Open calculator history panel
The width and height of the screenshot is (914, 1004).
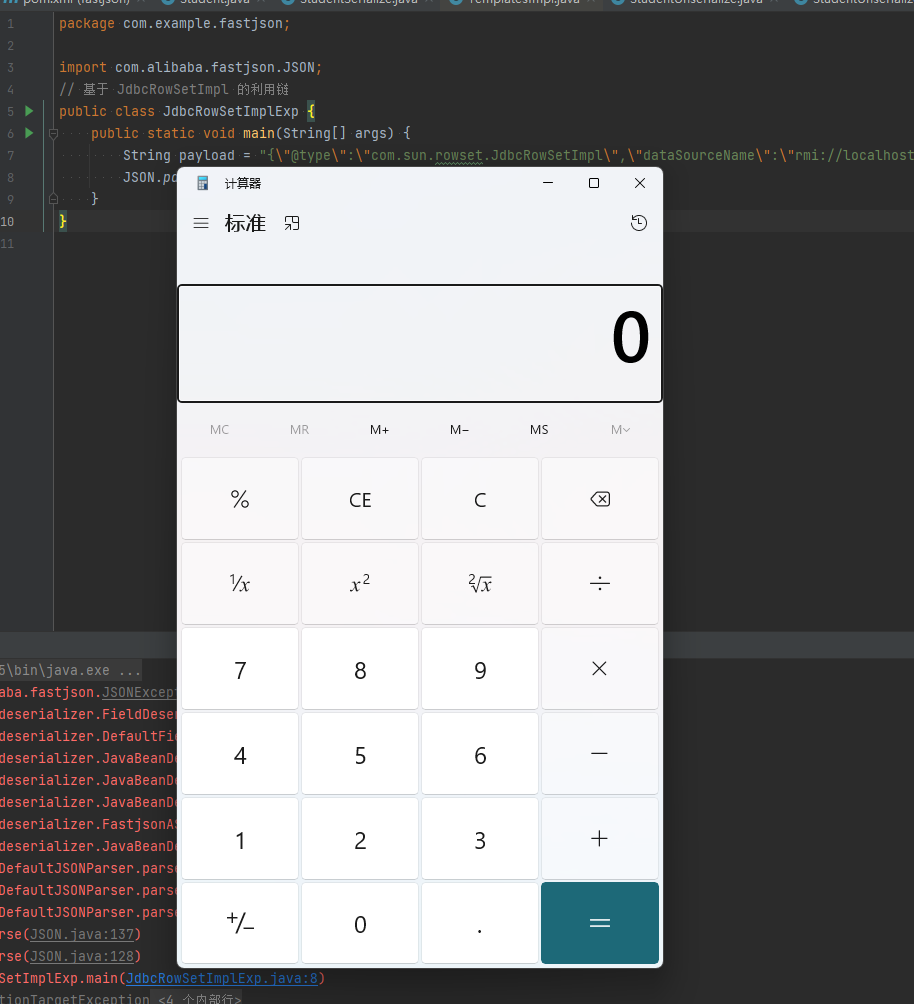tap(639, 223)
